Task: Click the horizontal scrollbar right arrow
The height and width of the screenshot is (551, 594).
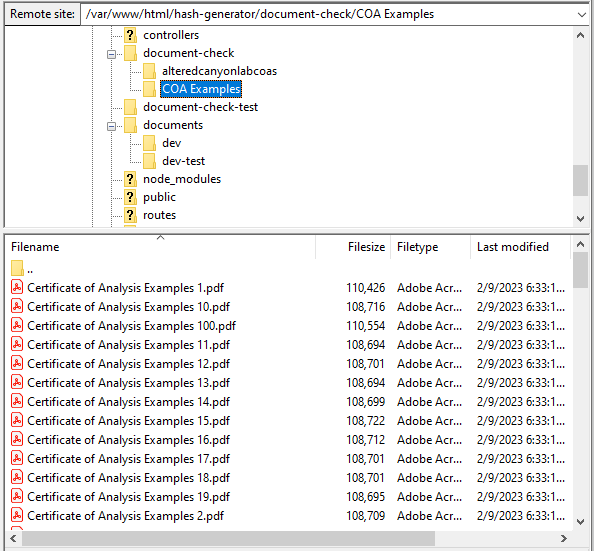Action: (x=563, y=538)
